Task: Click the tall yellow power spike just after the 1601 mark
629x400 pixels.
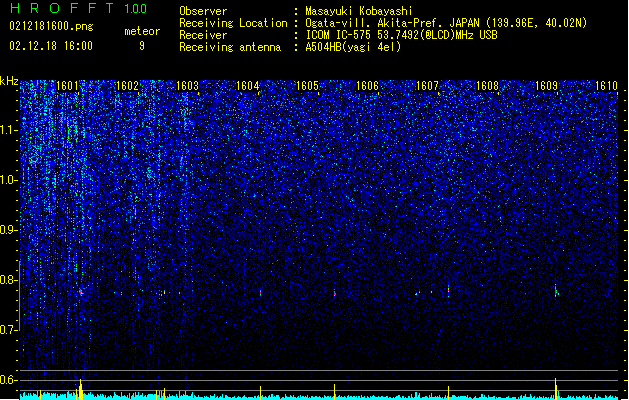Action: [x=81, y=389]
